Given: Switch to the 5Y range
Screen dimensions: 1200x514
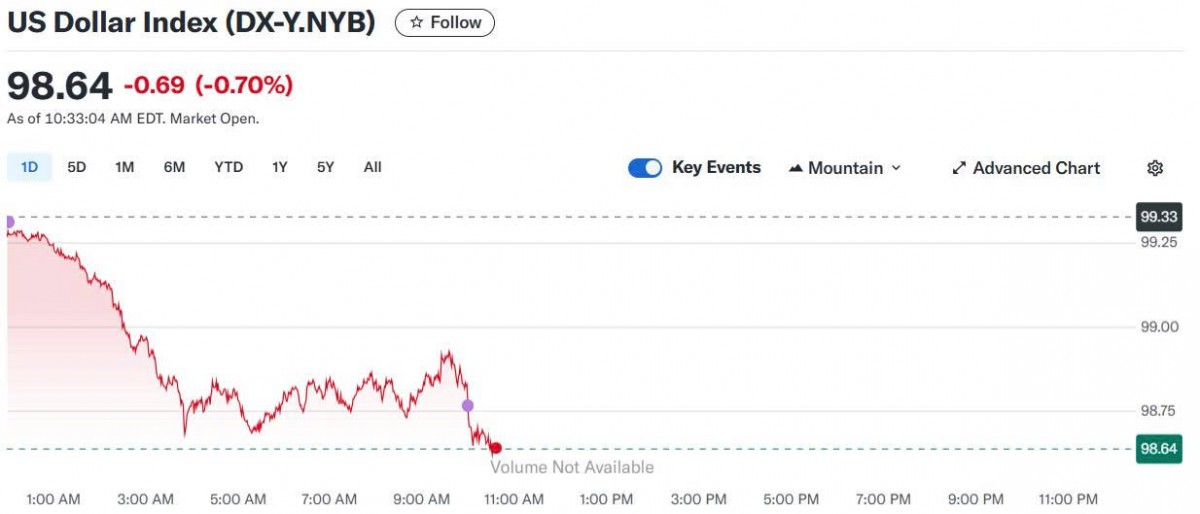Looking at the screenshot, I should tap(325, 167).
